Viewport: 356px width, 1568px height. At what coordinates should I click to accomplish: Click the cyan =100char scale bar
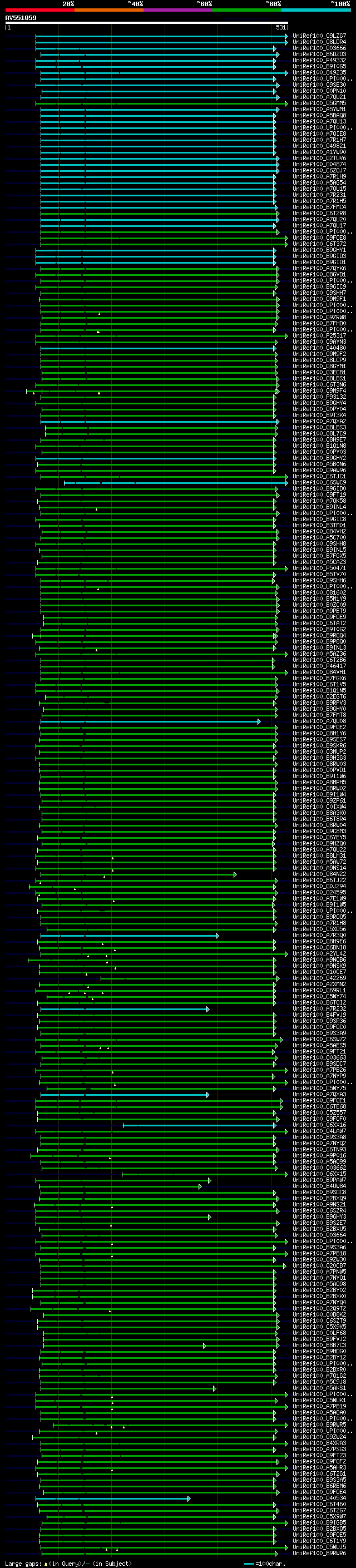(248, 1564)
